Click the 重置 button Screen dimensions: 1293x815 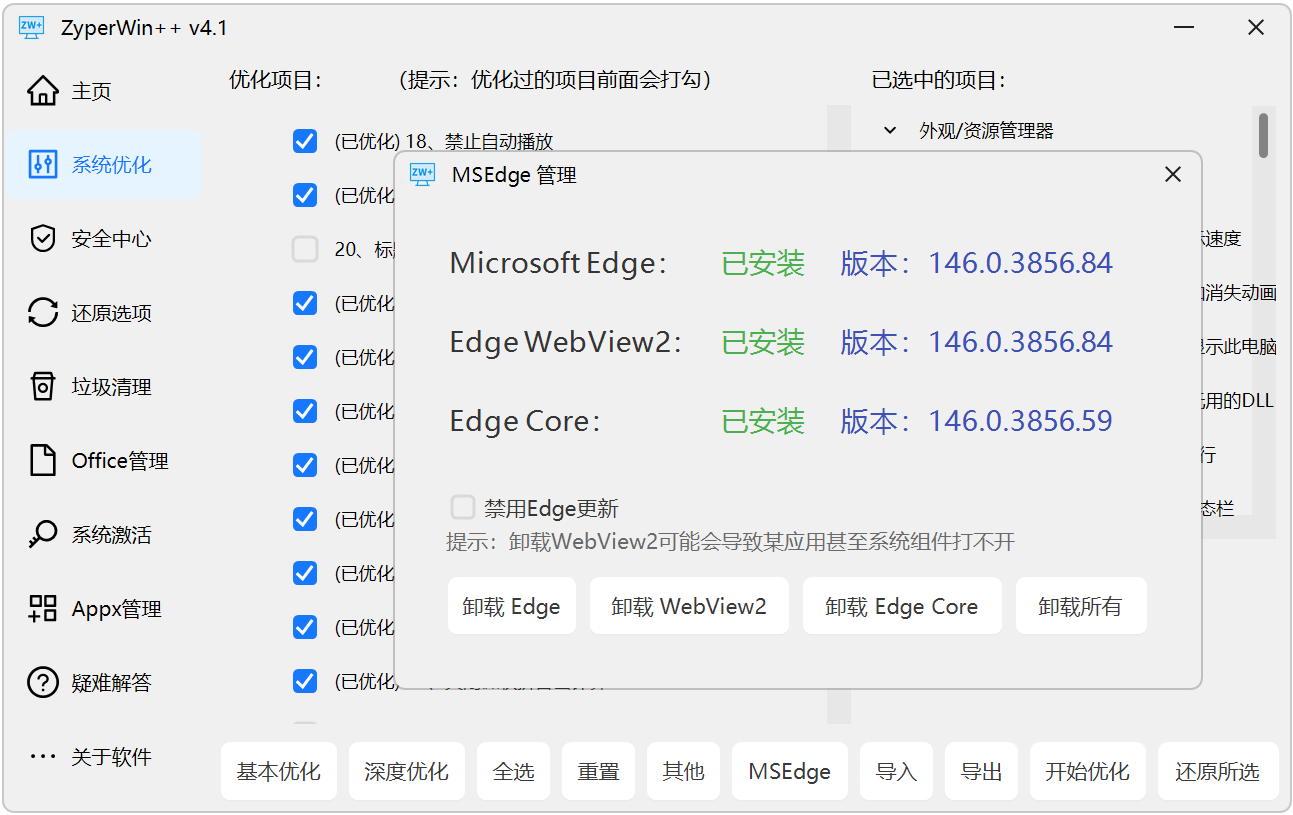(599, 771)
